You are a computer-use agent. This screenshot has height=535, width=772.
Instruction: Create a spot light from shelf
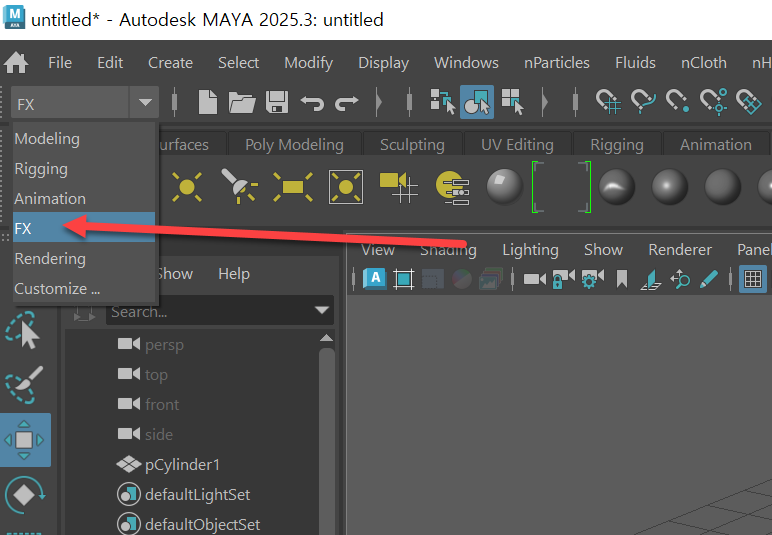239,187
